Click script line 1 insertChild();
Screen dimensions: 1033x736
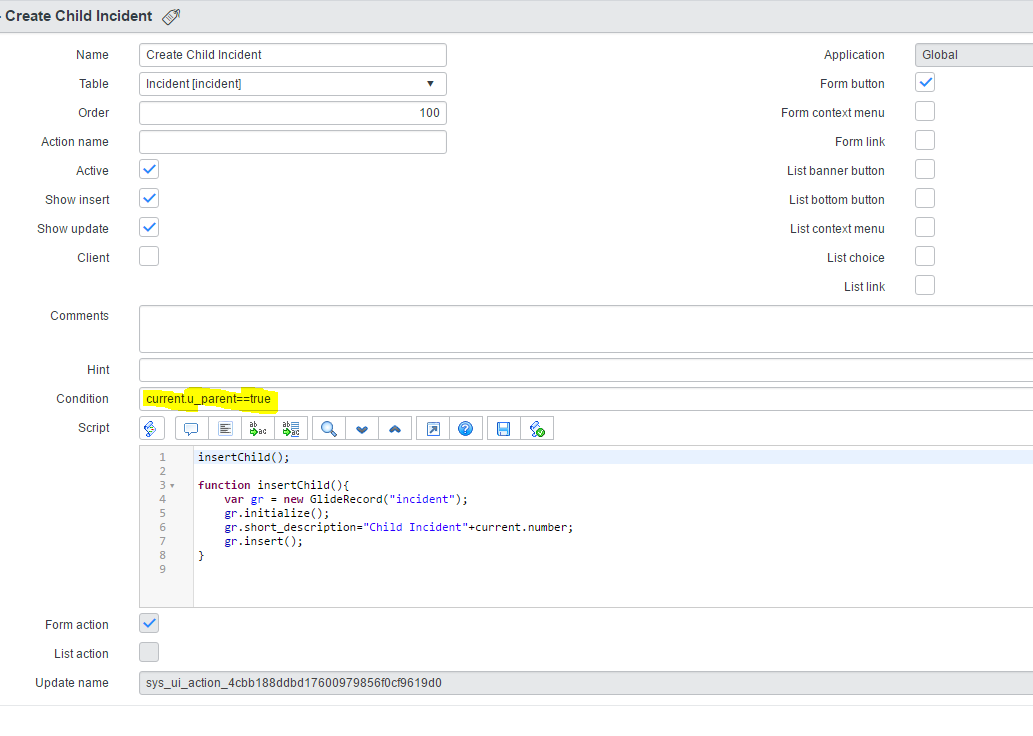pyautogui.click(x=244, y=457)
